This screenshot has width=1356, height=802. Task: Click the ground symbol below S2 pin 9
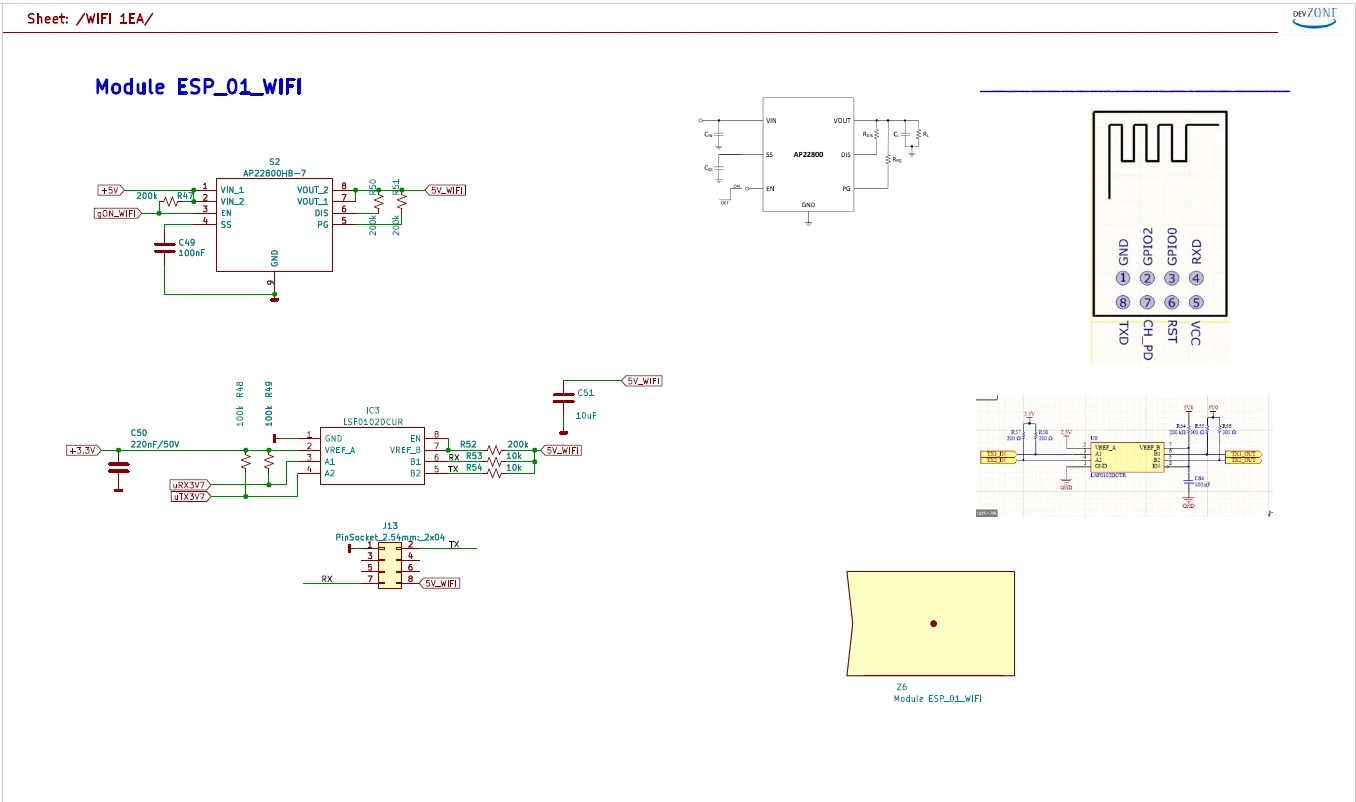click(275, 298)
